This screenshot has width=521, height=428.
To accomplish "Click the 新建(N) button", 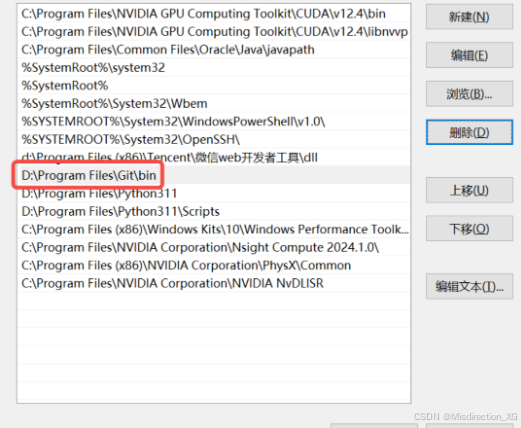I will 469,17.
